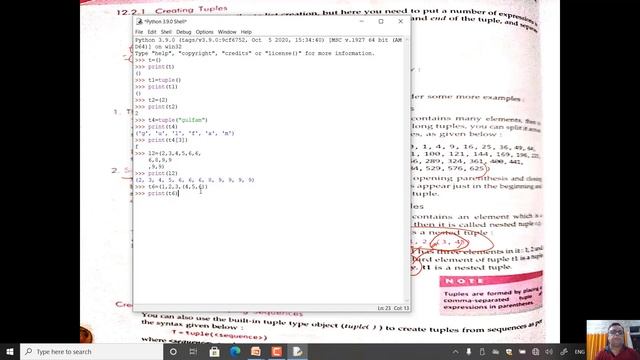
Task: Close the Python 3.9.0 Shell window
Action: coord(400,21)
